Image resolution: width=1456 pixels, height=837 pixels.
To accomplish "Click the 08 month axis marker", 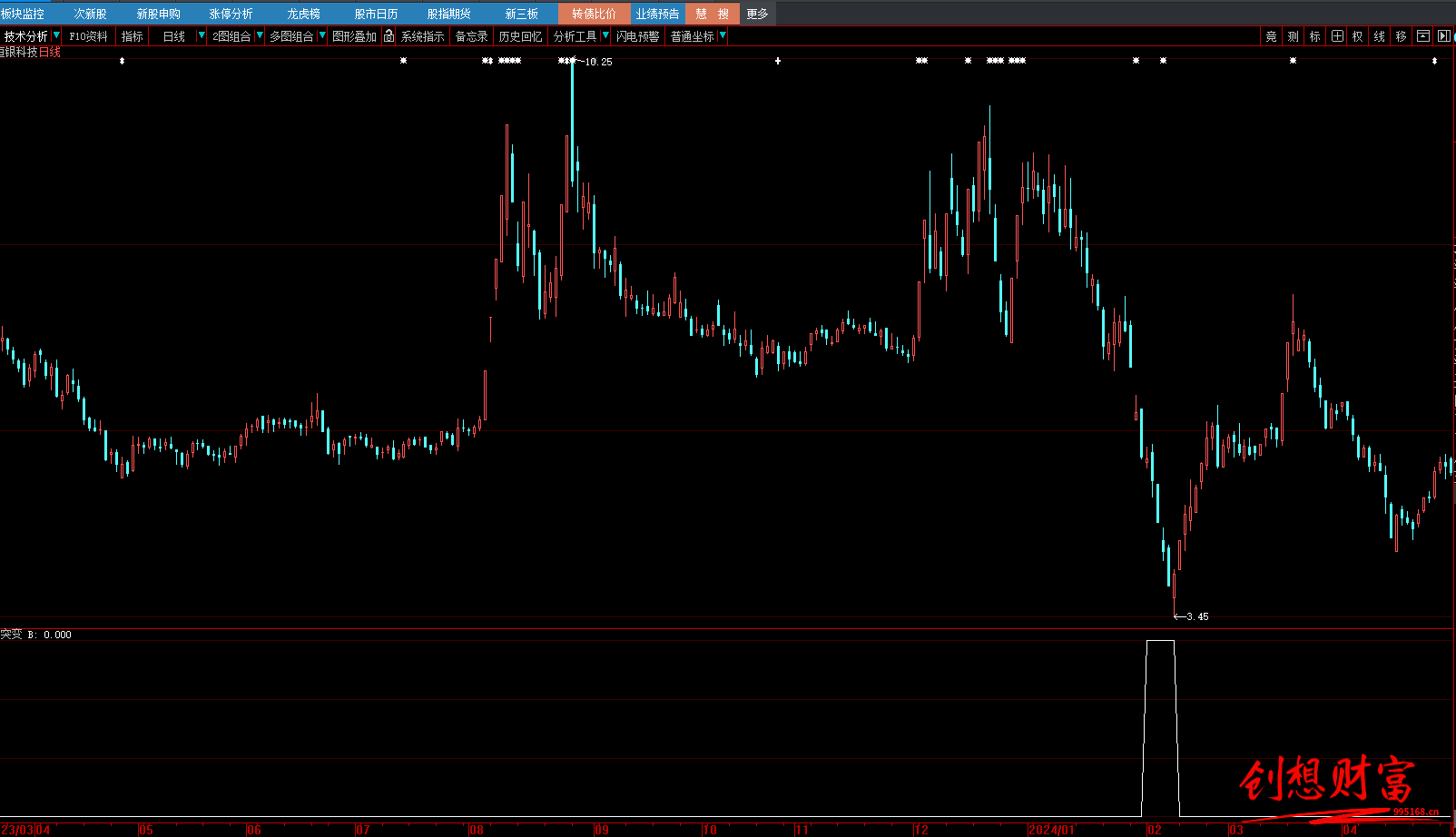I will point(477,830).
